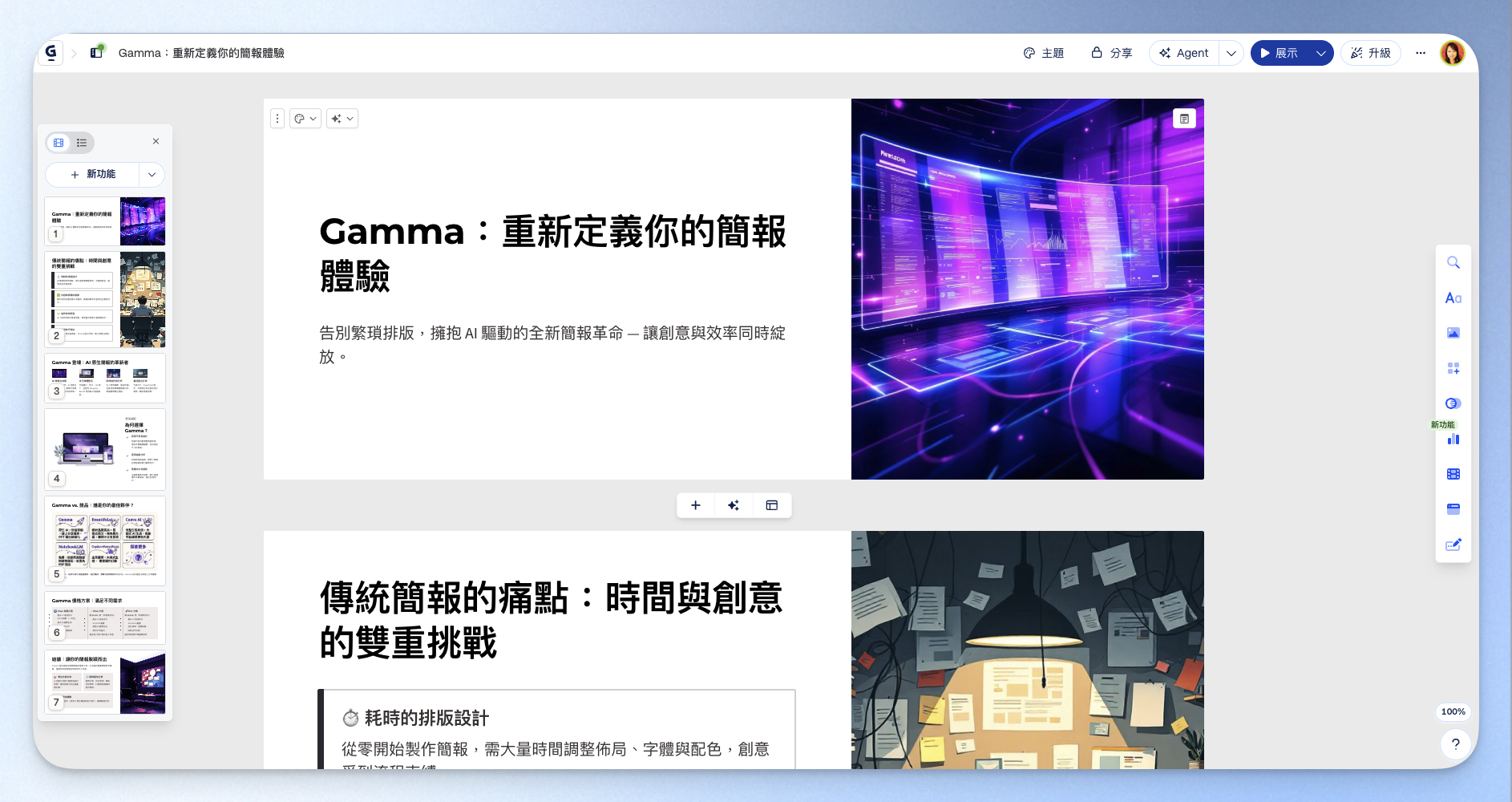Switch slide panel to list outline view
This screenshot has height=802, width=1512.
point(82,143)
